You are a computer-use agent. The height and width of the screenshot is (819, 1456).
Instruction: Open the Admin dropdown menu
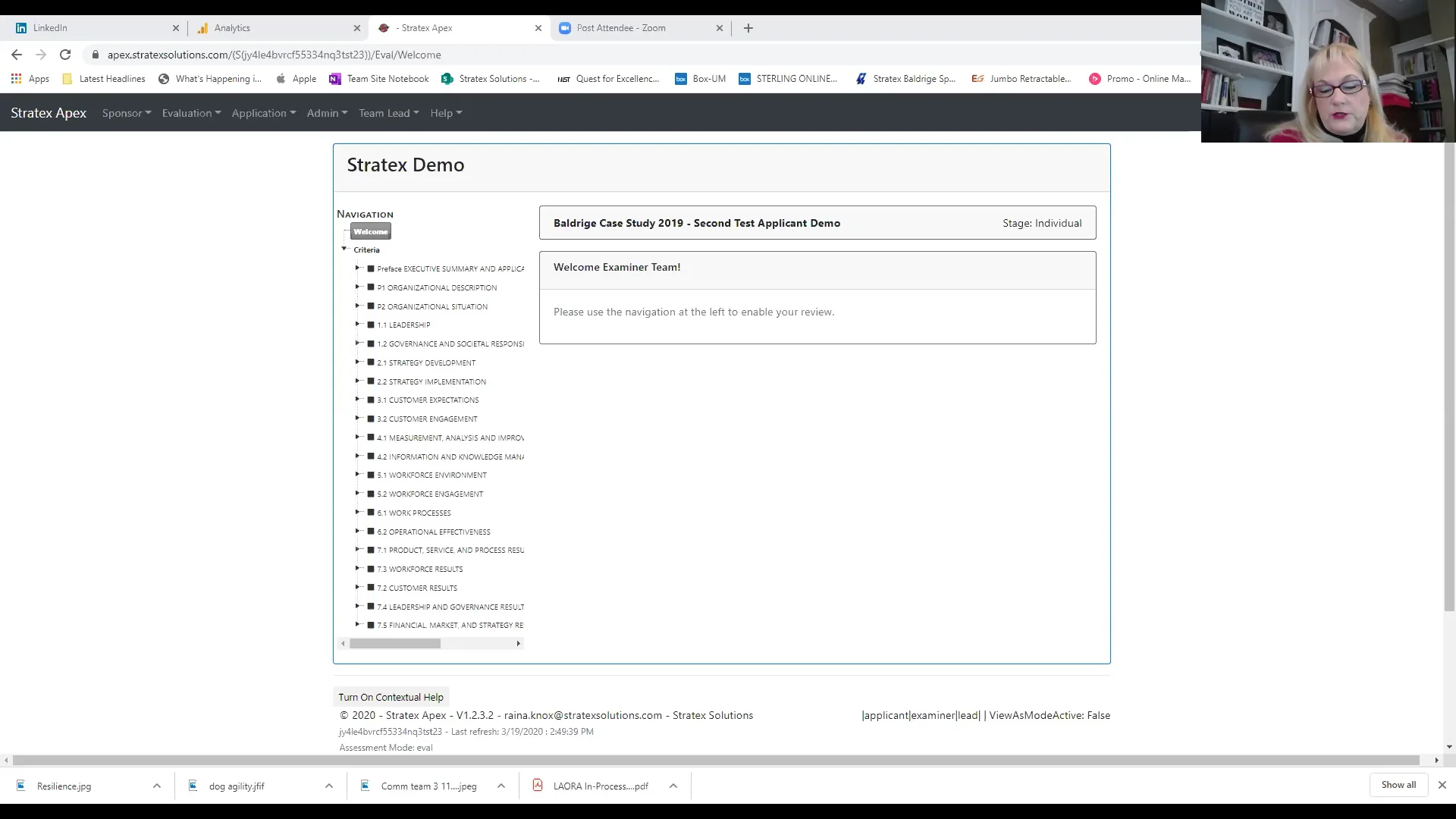(x=327, y=113)
